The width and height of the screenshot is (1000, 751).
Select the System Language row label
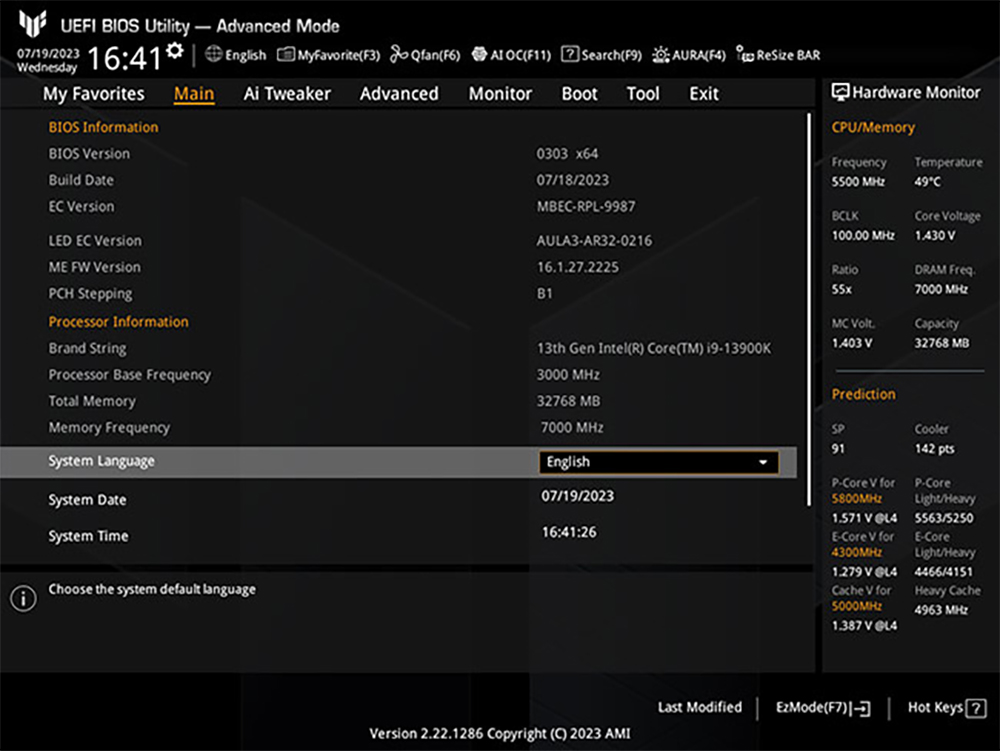[x=101, y=461]
